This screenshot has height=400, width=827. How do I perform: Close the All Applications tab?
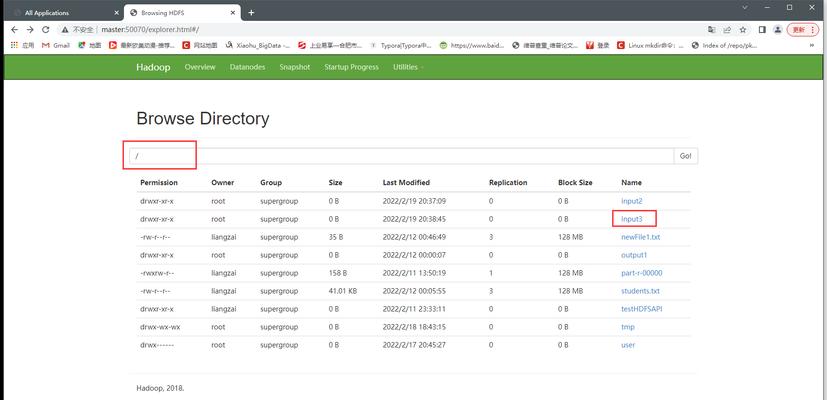116,13
